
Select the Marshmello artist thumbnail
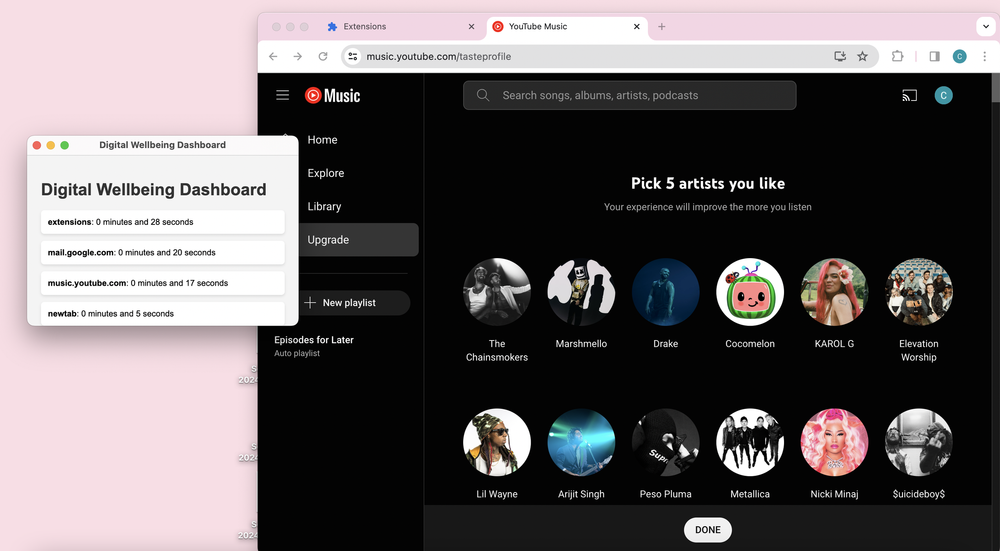click(581, 292)
